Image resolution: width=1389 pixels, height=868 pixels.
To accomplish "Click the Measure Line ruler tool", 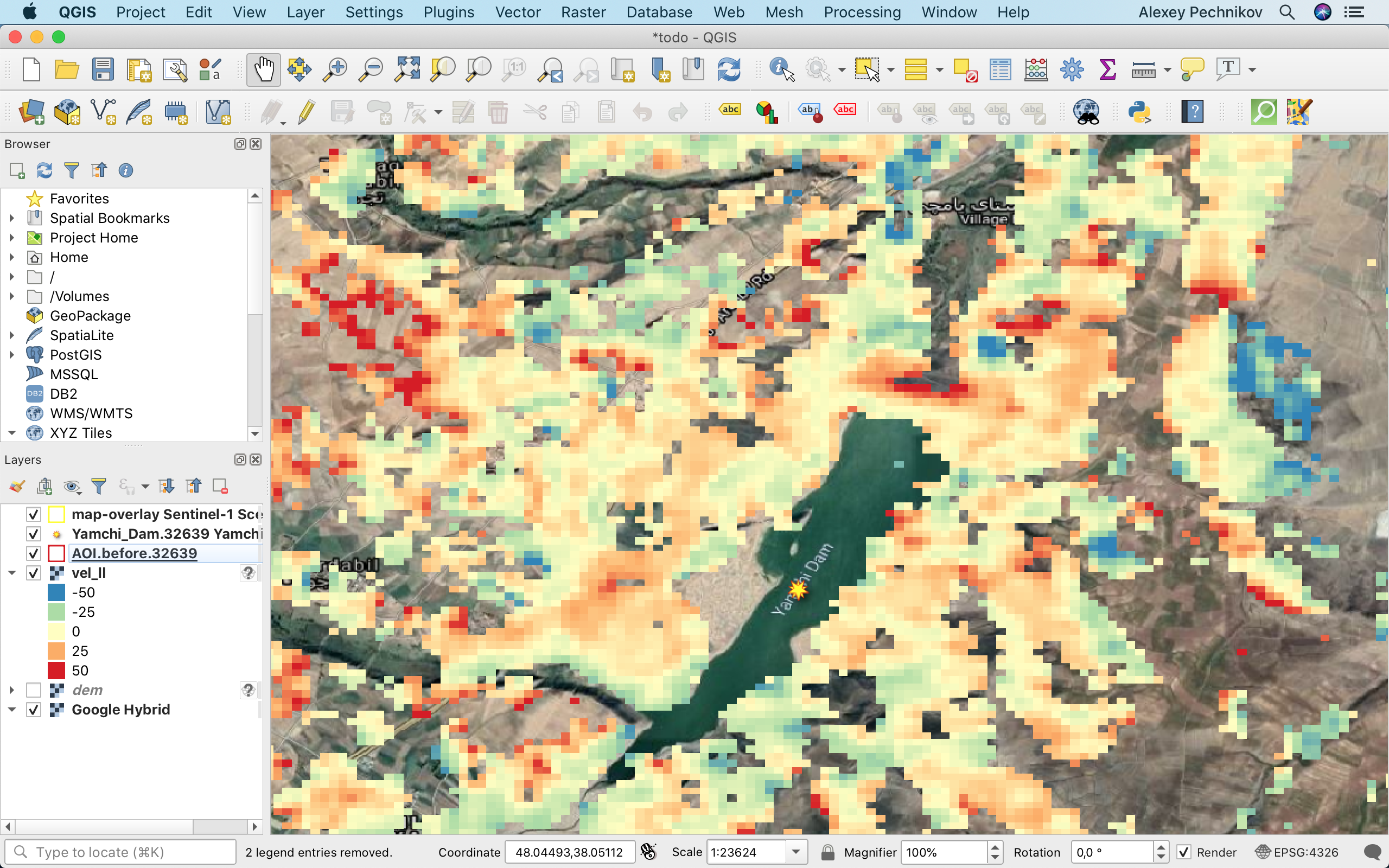I will 1143,70.
